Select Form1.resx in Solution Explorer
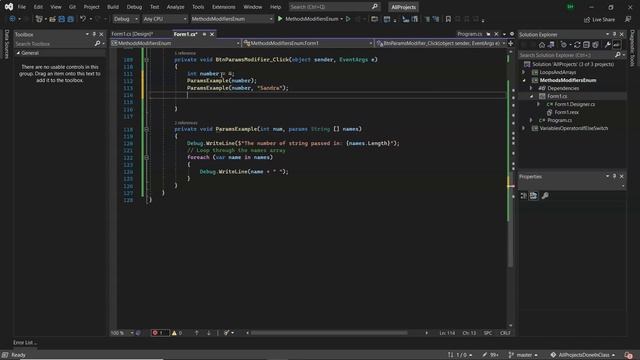The width and height of the screenshot is (640, 360). 567,112
